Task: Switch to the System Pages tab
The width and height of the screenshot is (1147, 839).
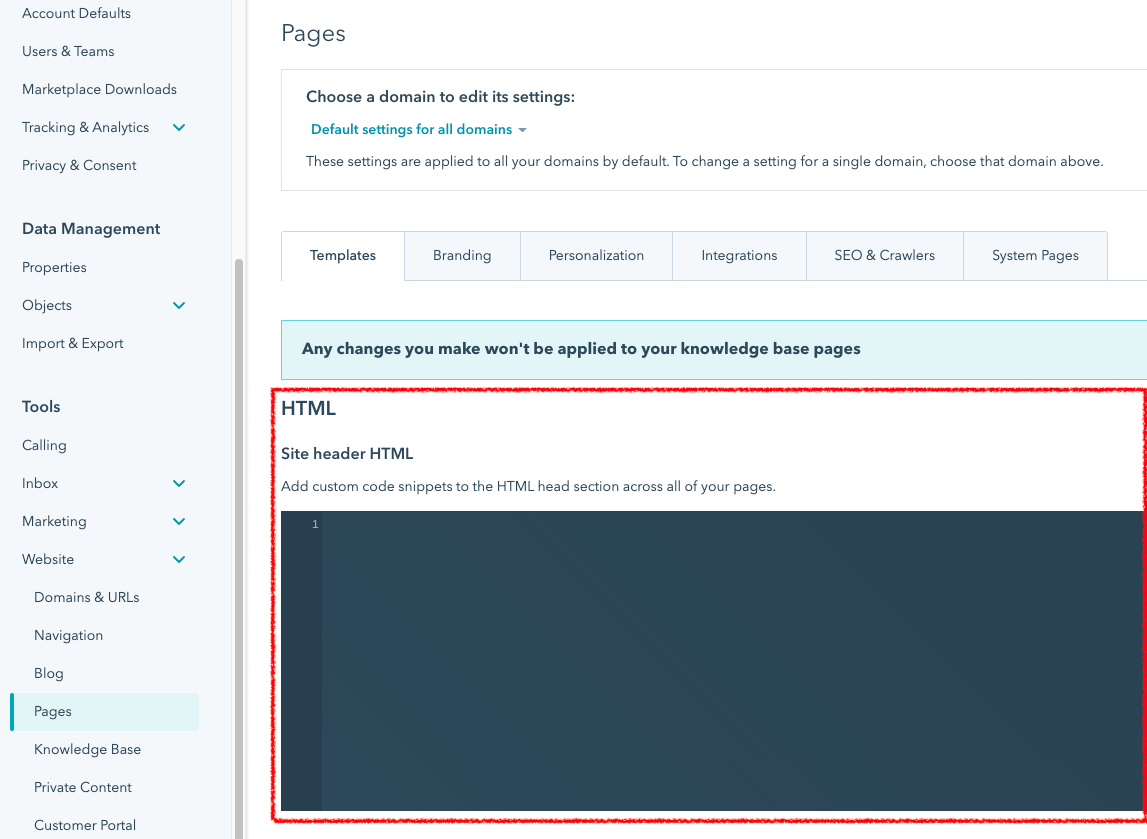Action: pyautogui.click(x=1035, y=255)
